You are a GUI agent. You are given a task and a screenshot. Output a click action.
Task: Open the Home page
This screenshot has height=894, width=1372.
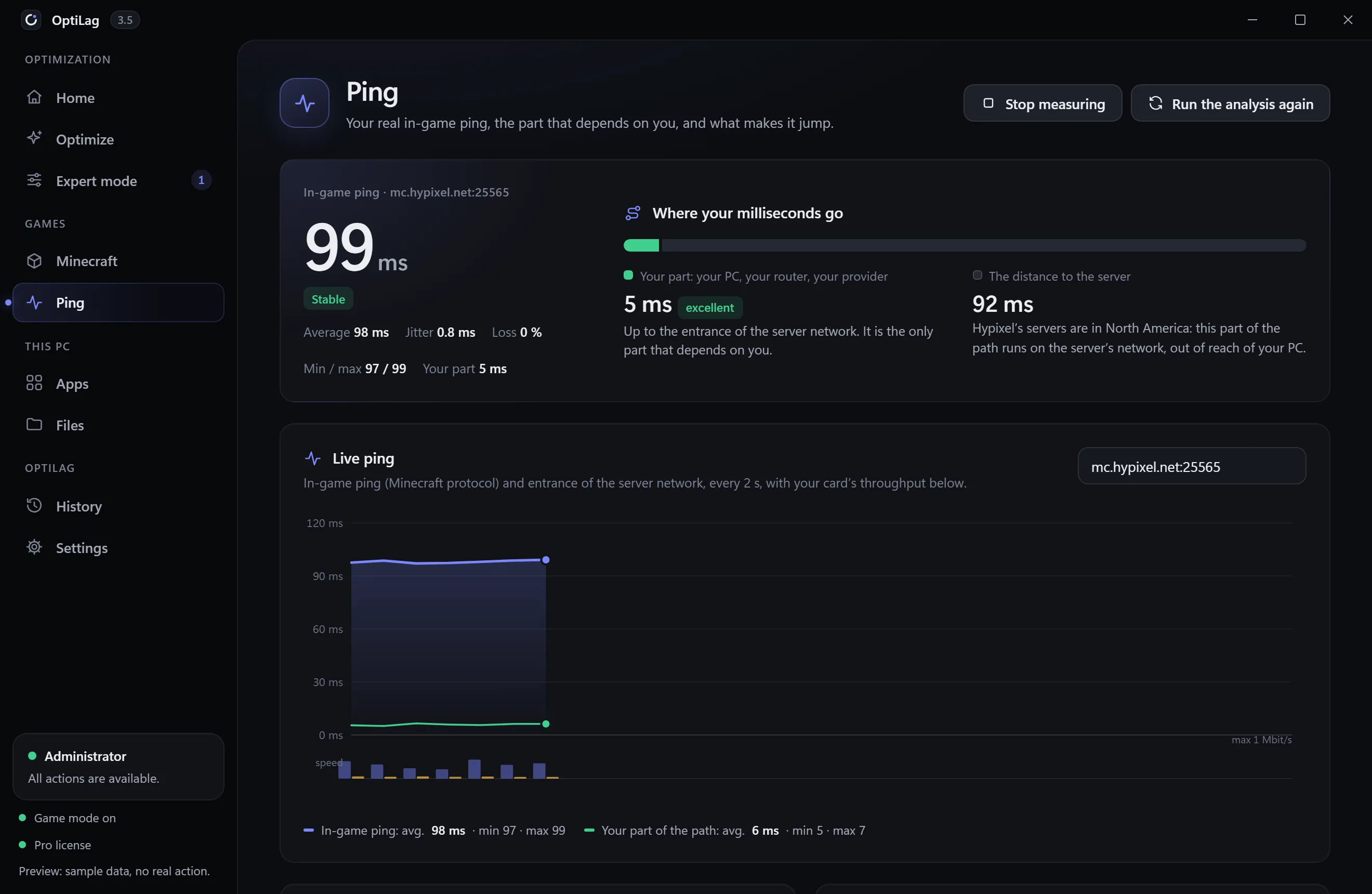pos(118,97)
